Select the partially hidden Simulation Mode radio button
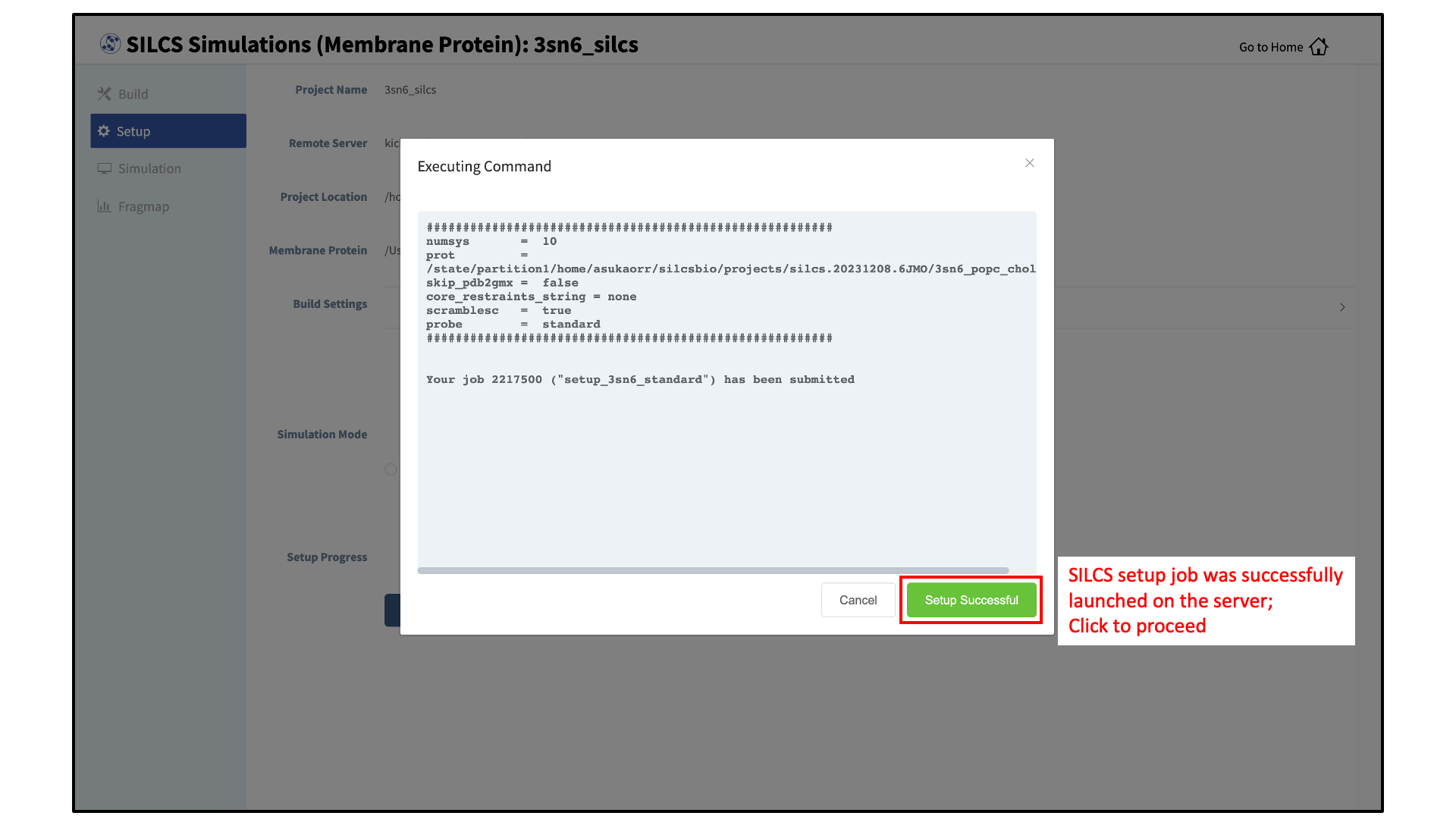This screenshot has width=1456, height=819. 391,469
